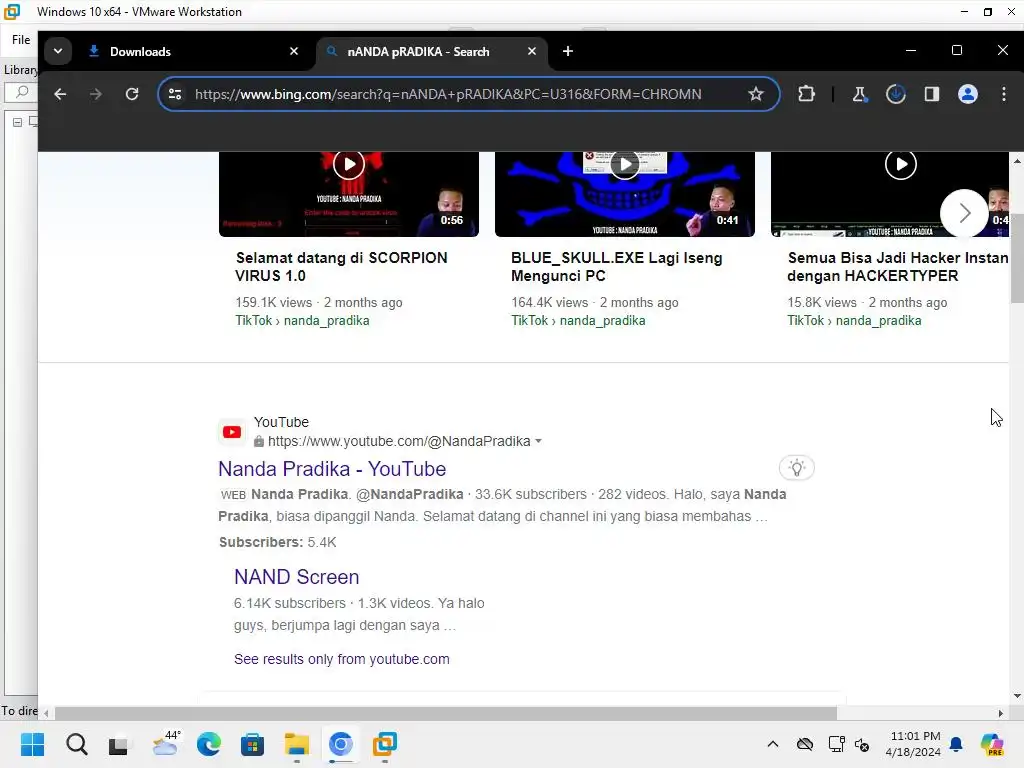Close the Downloads tab
Viewport: 1024px width, 768px height.
click(294, 51)
